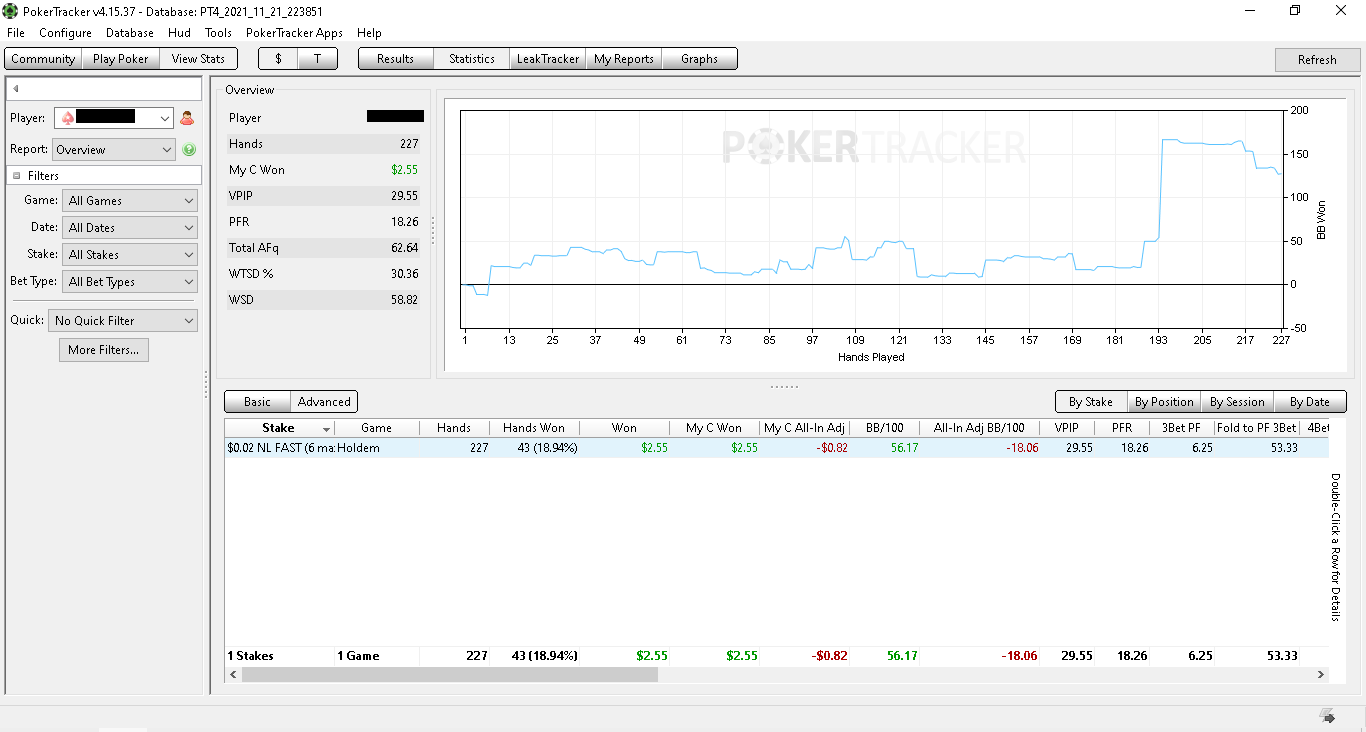Click the PokerTracker logo in the title bar

(x=11, y=11)
